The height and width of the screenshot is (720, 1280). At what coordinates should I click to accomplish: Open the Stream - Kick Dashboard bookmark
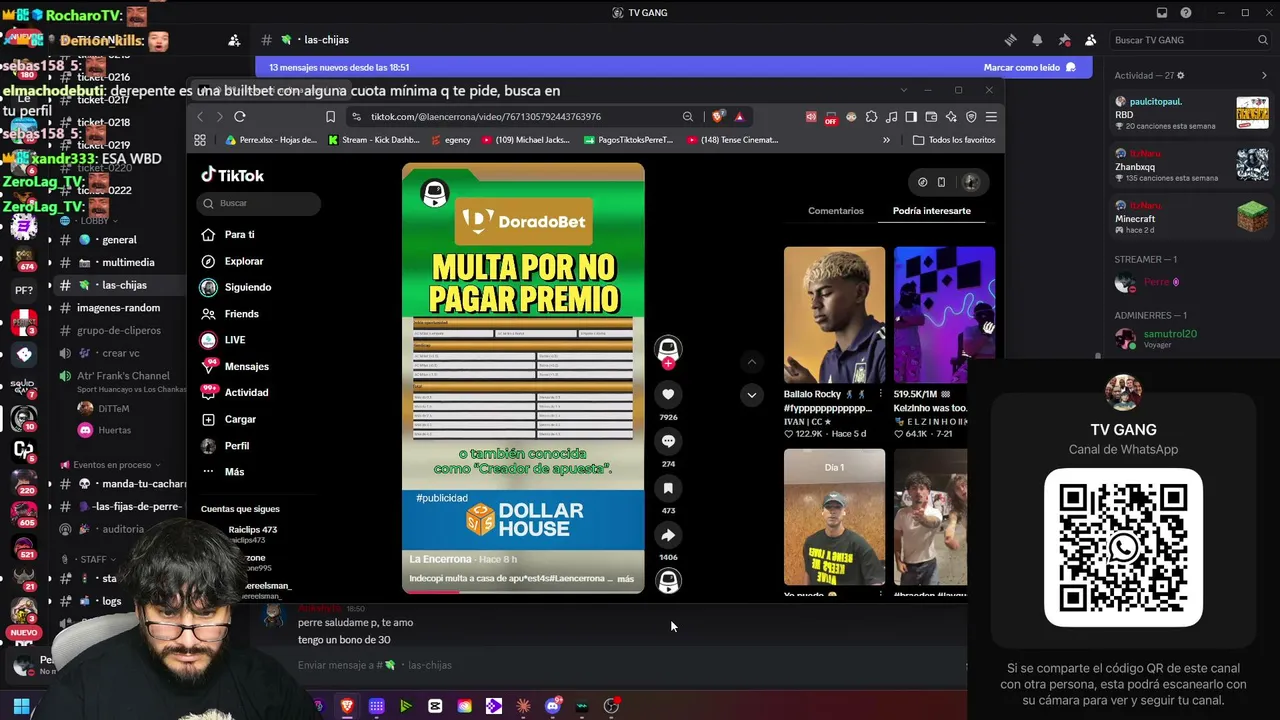(x=374, y=140)
